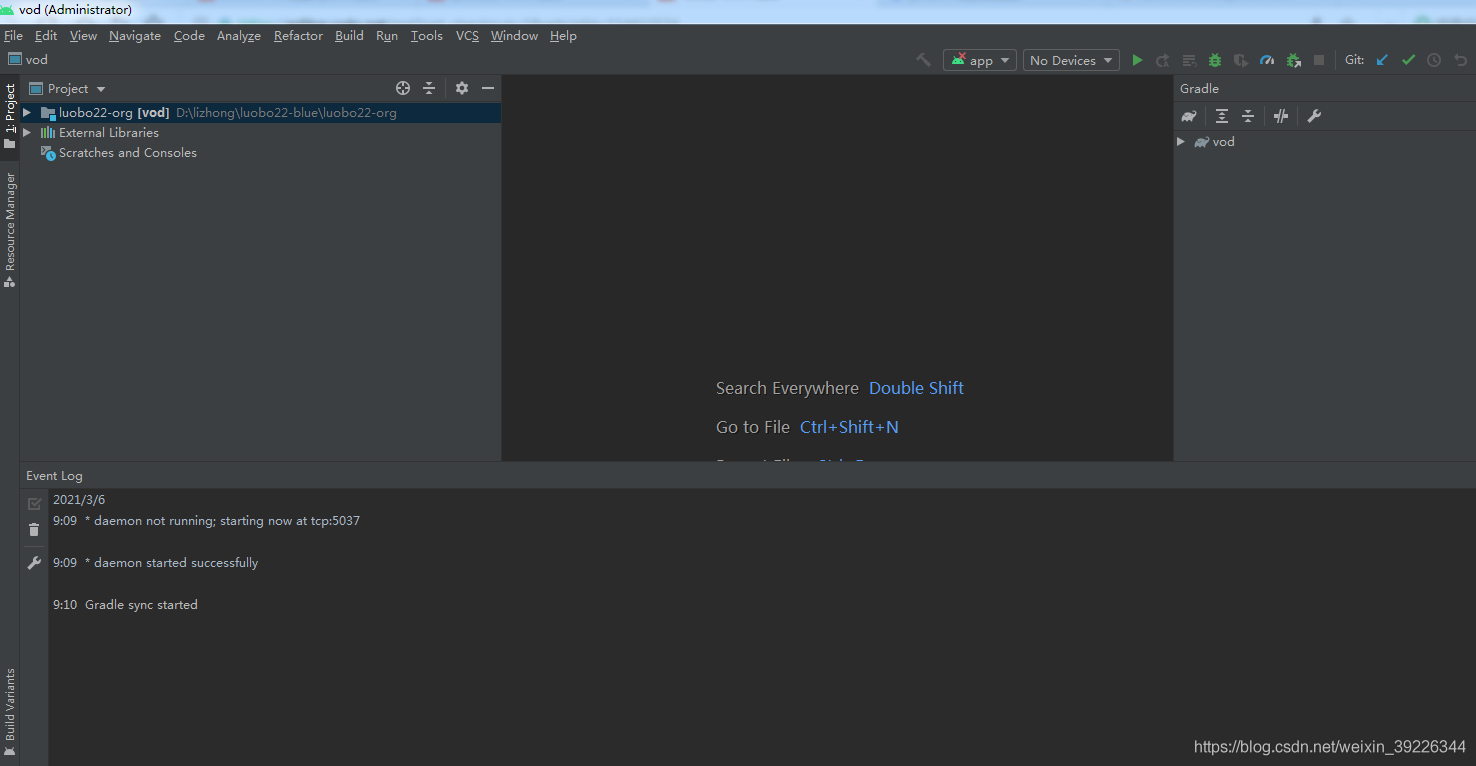Open the Analyze menu
The width and height of the screenshot is (1476, 766).
pyautogui.click(x=239, y=36)
